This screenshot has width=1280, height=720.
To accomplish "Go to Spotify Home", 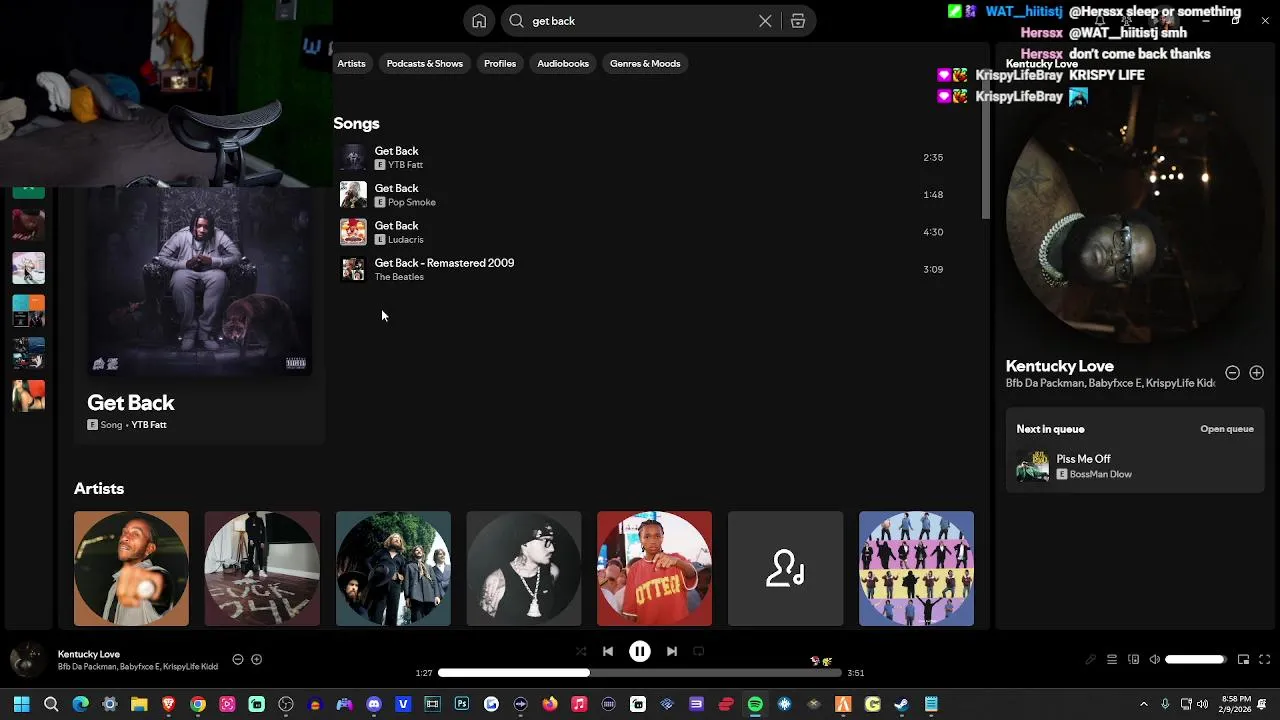I will point(480,21).
